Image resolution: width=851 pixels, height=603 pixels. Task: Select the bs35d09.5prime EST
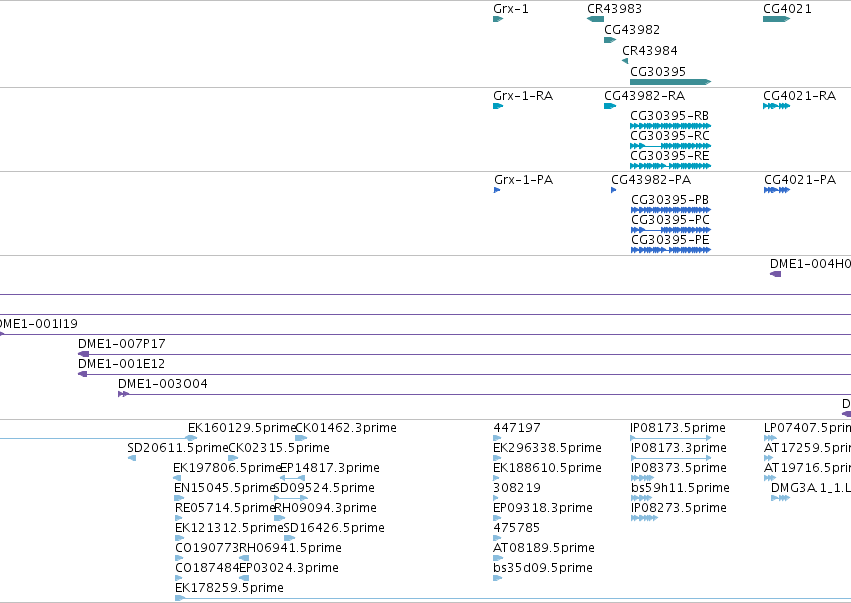coord(497,578)
